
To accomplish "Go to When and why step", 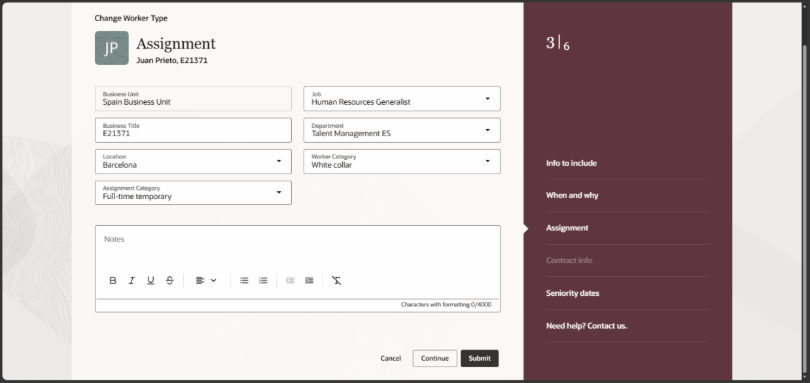I will point(572,195).
